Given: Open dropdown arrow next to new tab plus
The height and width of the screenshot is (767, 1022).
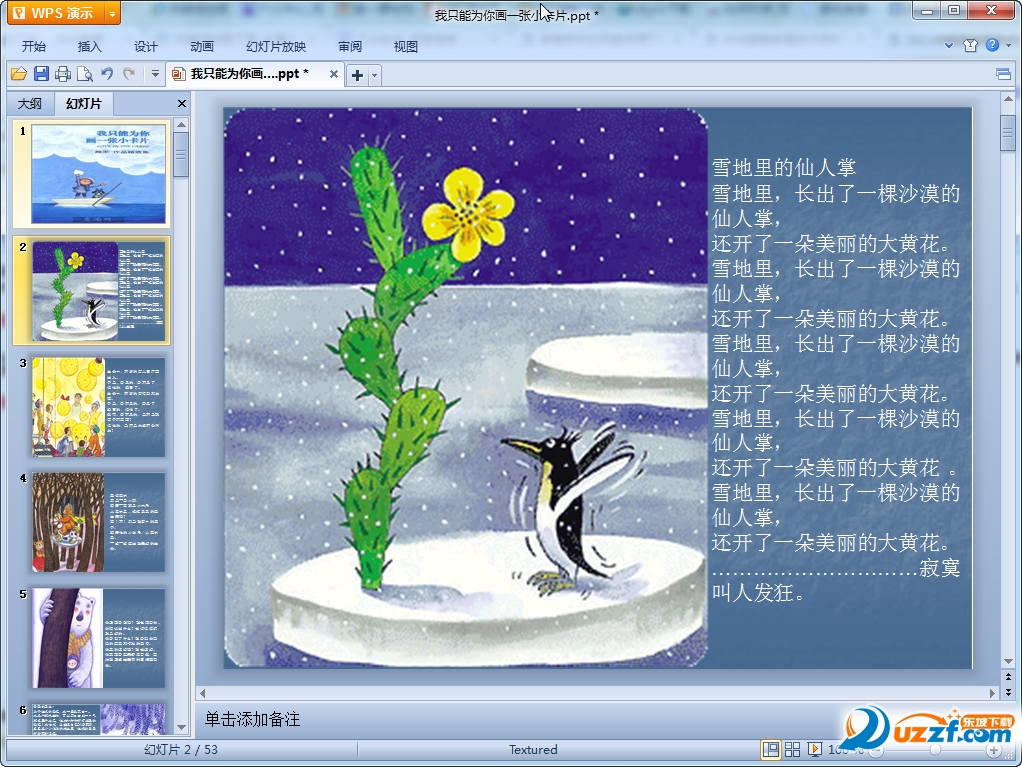Looking at the screenshot, I should [x=374, y=76].
